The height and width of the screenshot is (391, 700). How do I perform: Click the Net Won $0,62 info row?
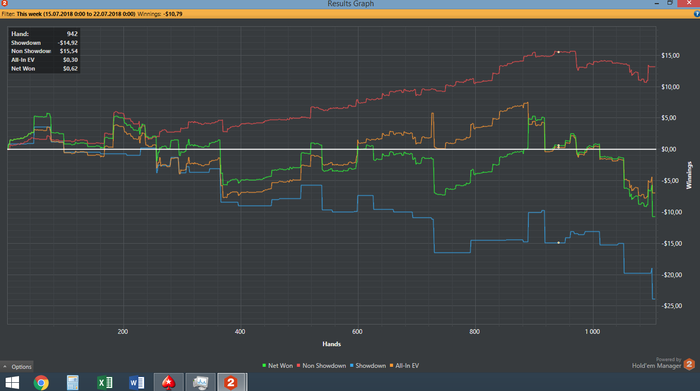coord(44,69)
